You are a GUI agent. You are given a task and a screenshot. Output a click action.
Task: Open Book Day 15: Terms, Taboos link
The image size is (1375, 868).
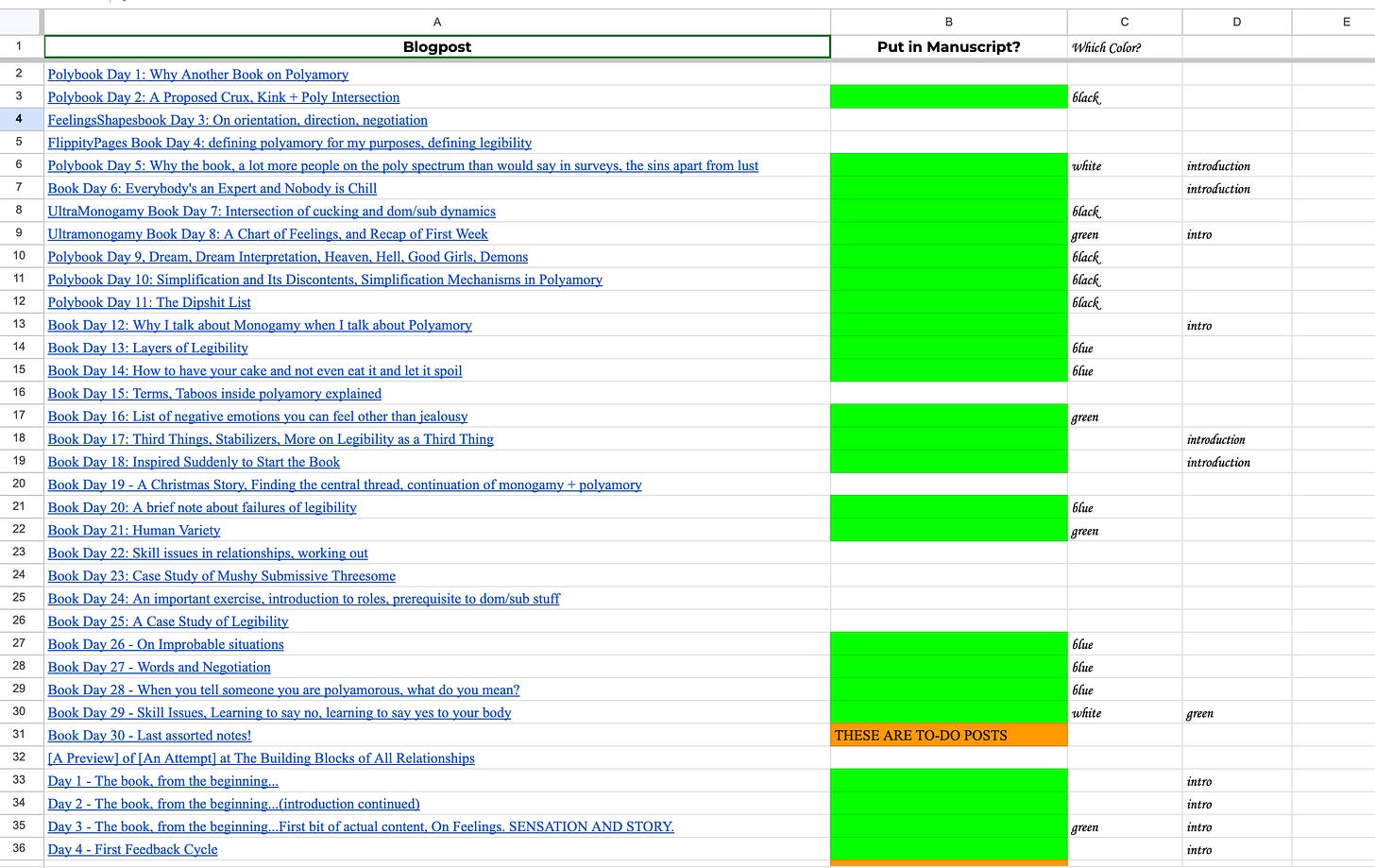pos(214,393)
